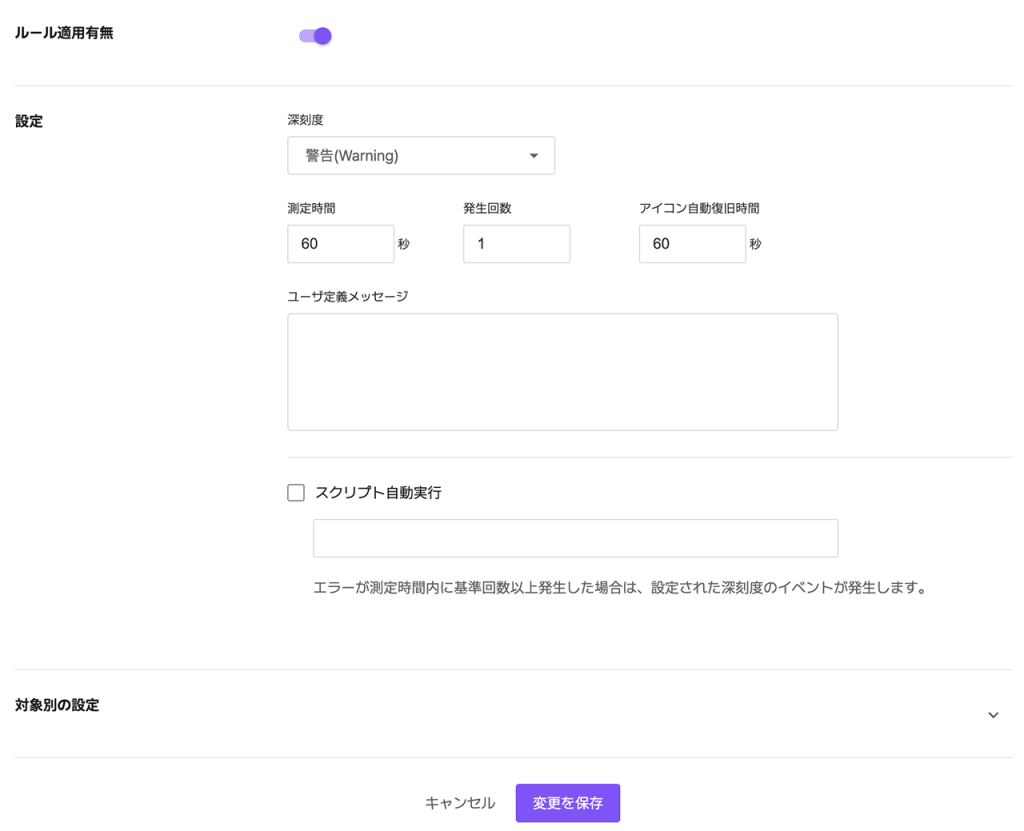Click the error description text about 測定時間内
The width and height of the screenshot is (1024, 831).
[x=620, y=588]
